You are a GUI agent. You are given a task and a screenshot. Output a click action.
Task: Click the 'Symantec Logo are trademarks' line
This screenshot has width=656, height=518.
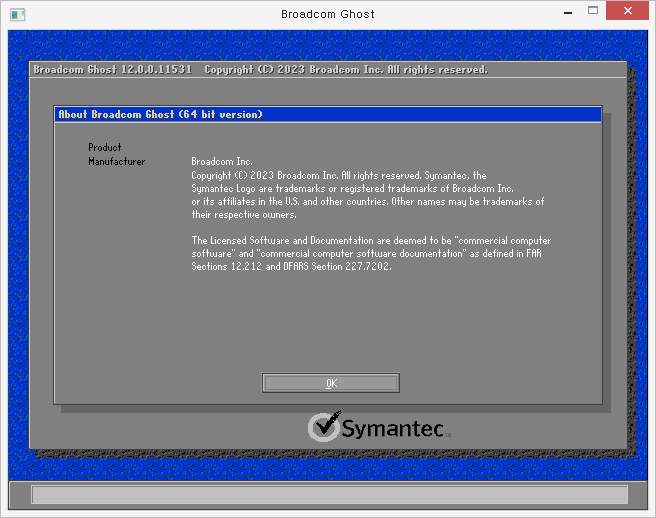click(x=352, y=188)
